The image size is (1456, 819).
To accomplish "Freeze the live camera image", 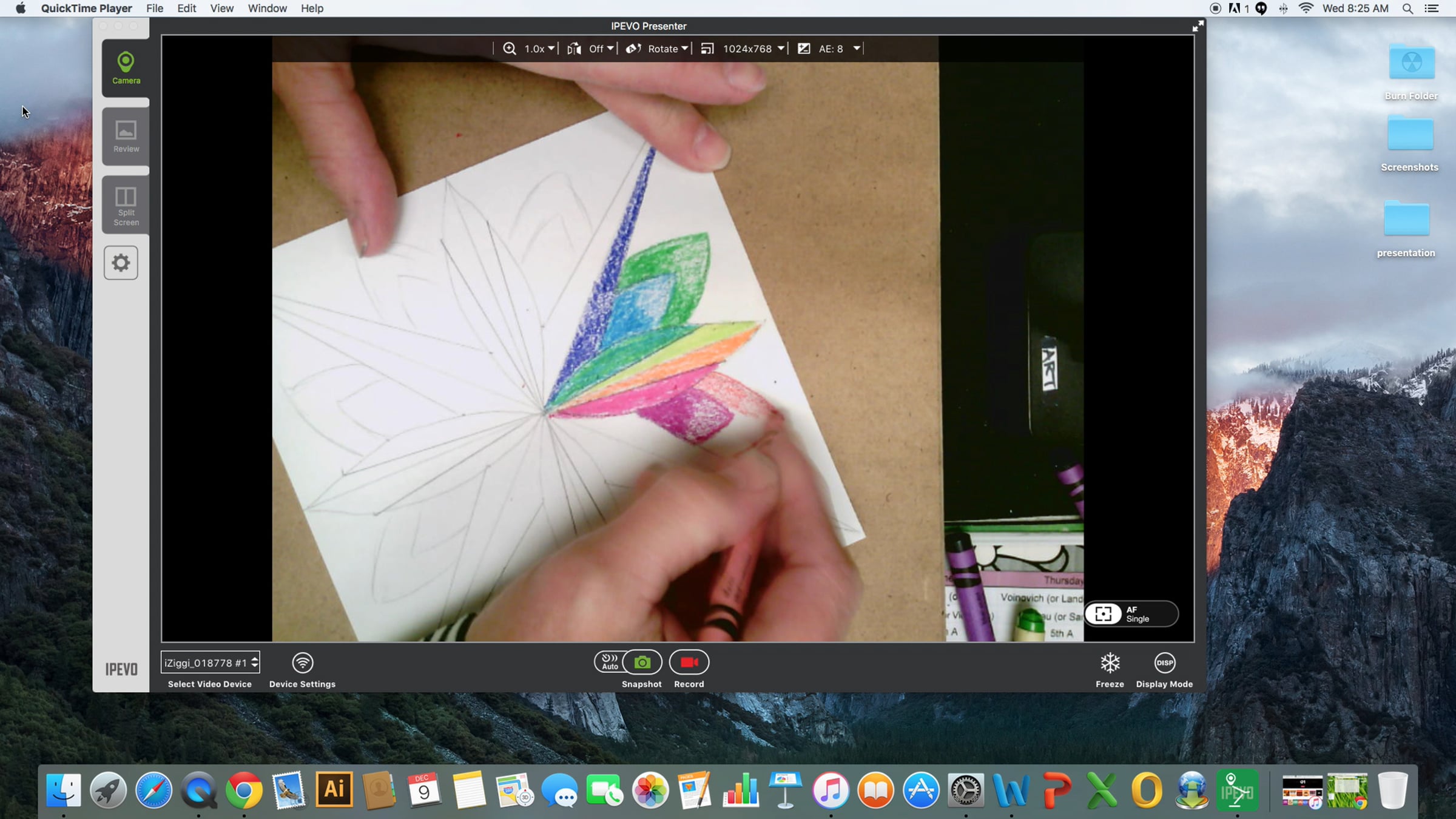I will [x=1110, y=662].
